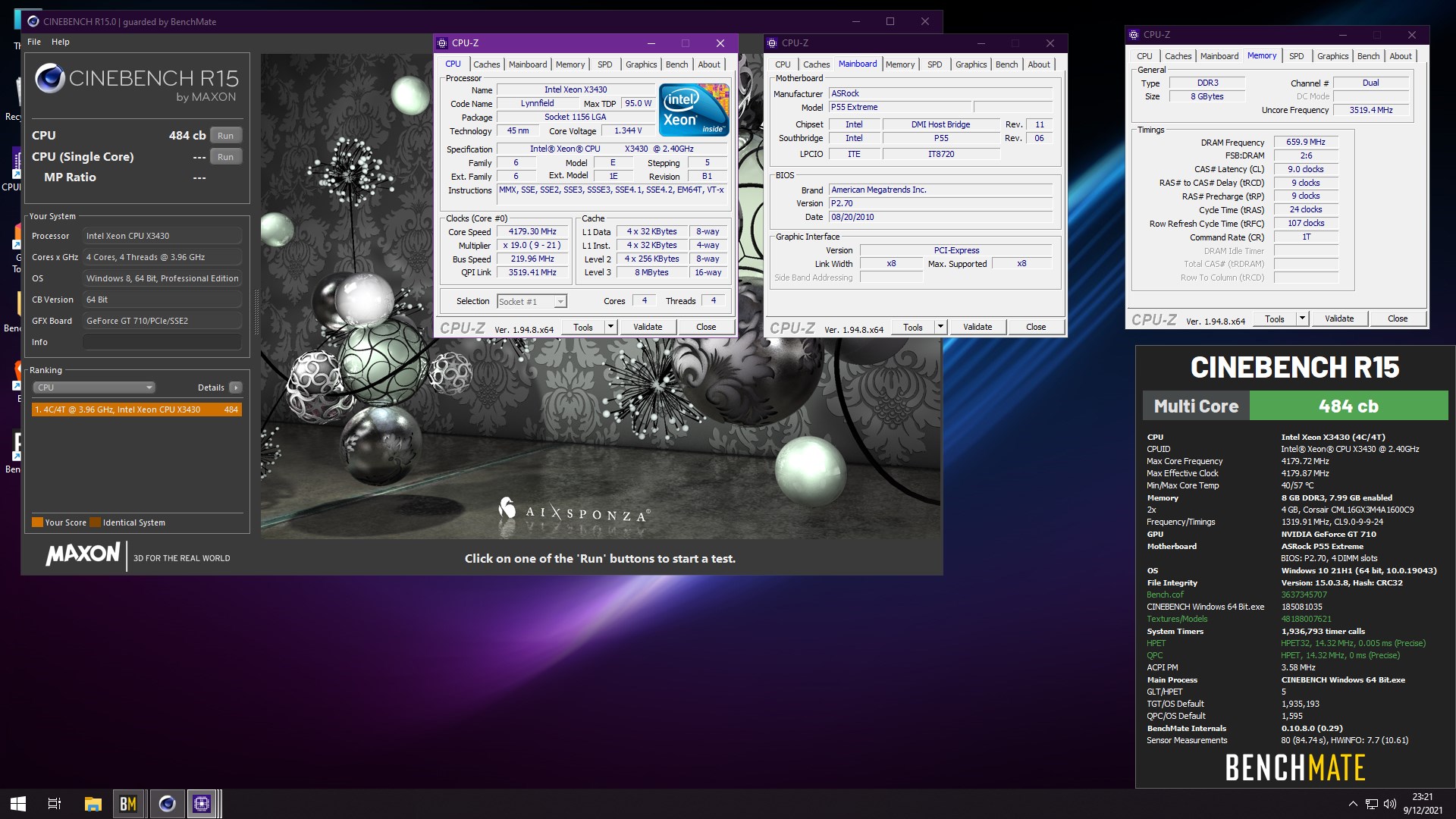The height and width of the screenshot is (819, 1456).
Task: Open the ranking CPU dropdown
Action: (93, 388)
